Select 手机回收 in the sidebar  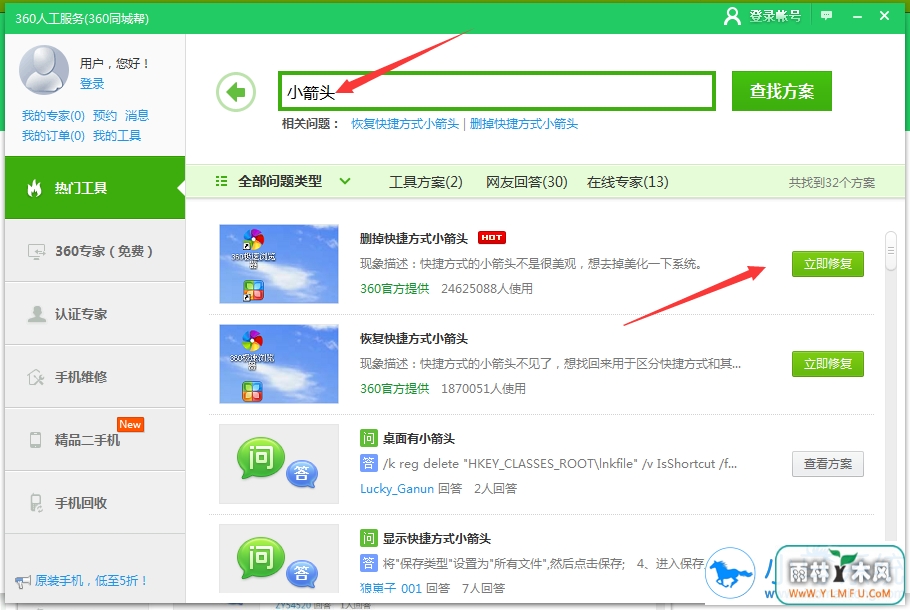[95, 503]
